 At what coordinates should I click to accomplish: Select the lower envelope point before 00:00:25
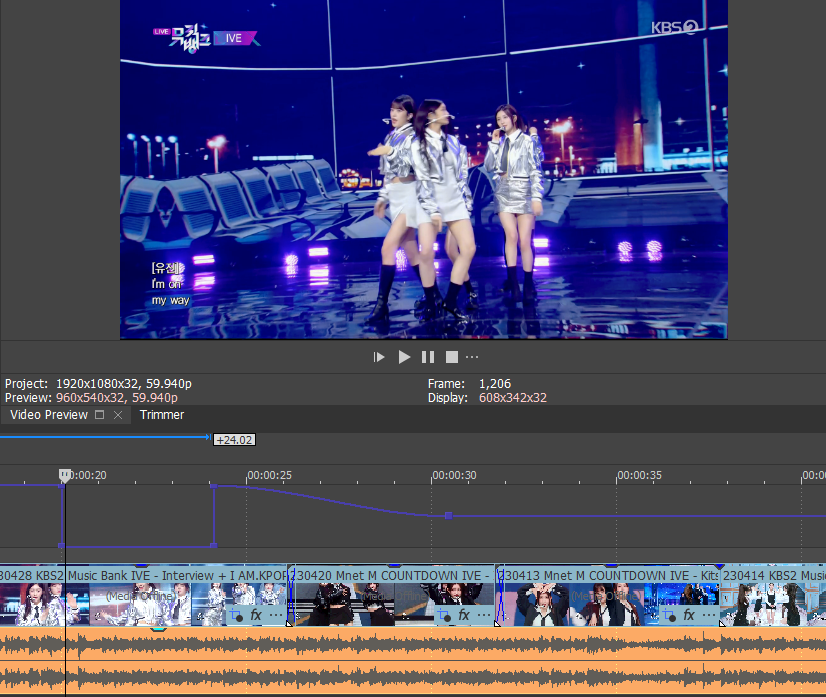click(x=213, y=546)
